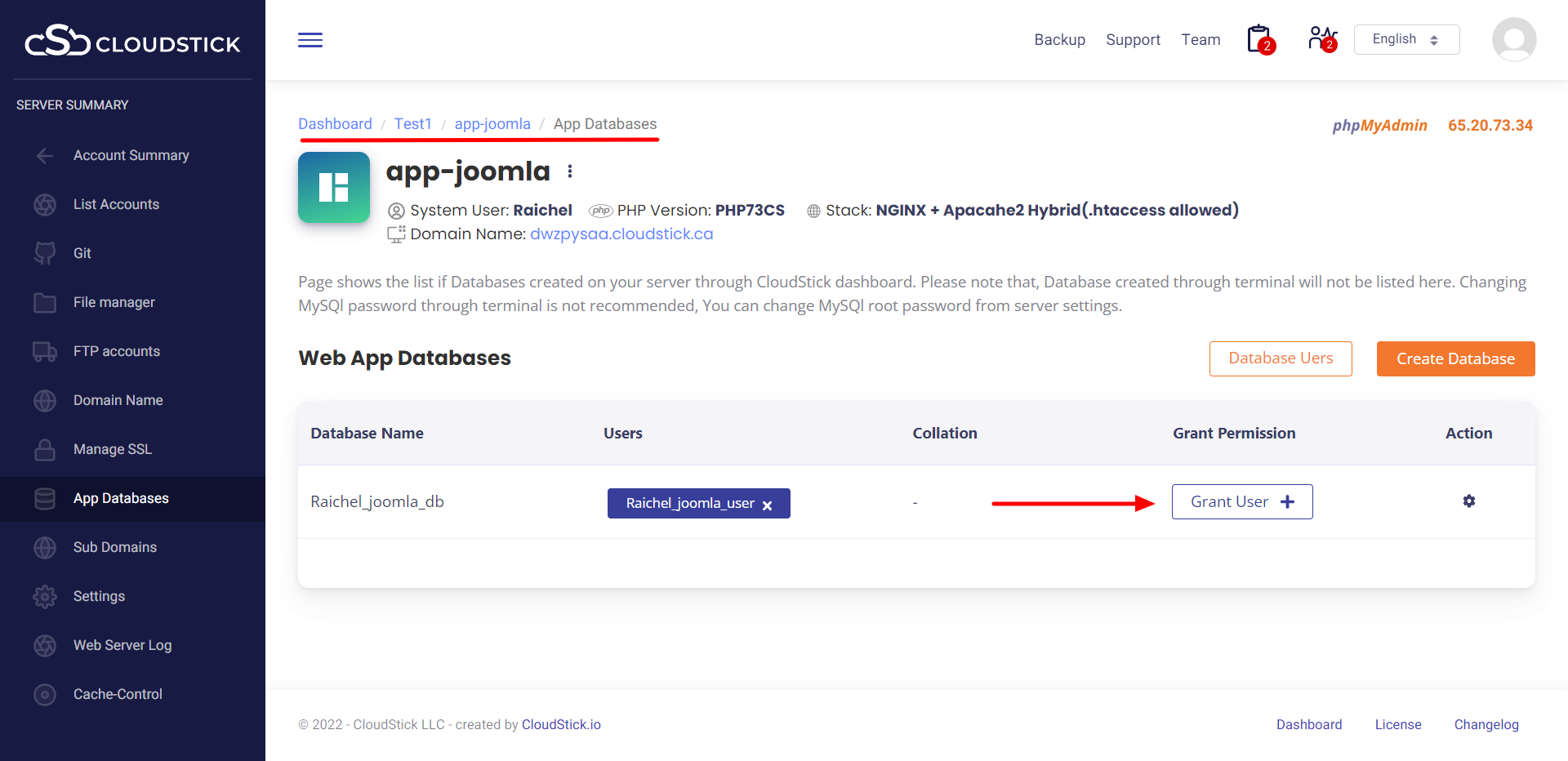Viewport: 1568px width, 761px height.
Task: Navigate to Test1 in breadcrumb
Action: click(412, 124)
